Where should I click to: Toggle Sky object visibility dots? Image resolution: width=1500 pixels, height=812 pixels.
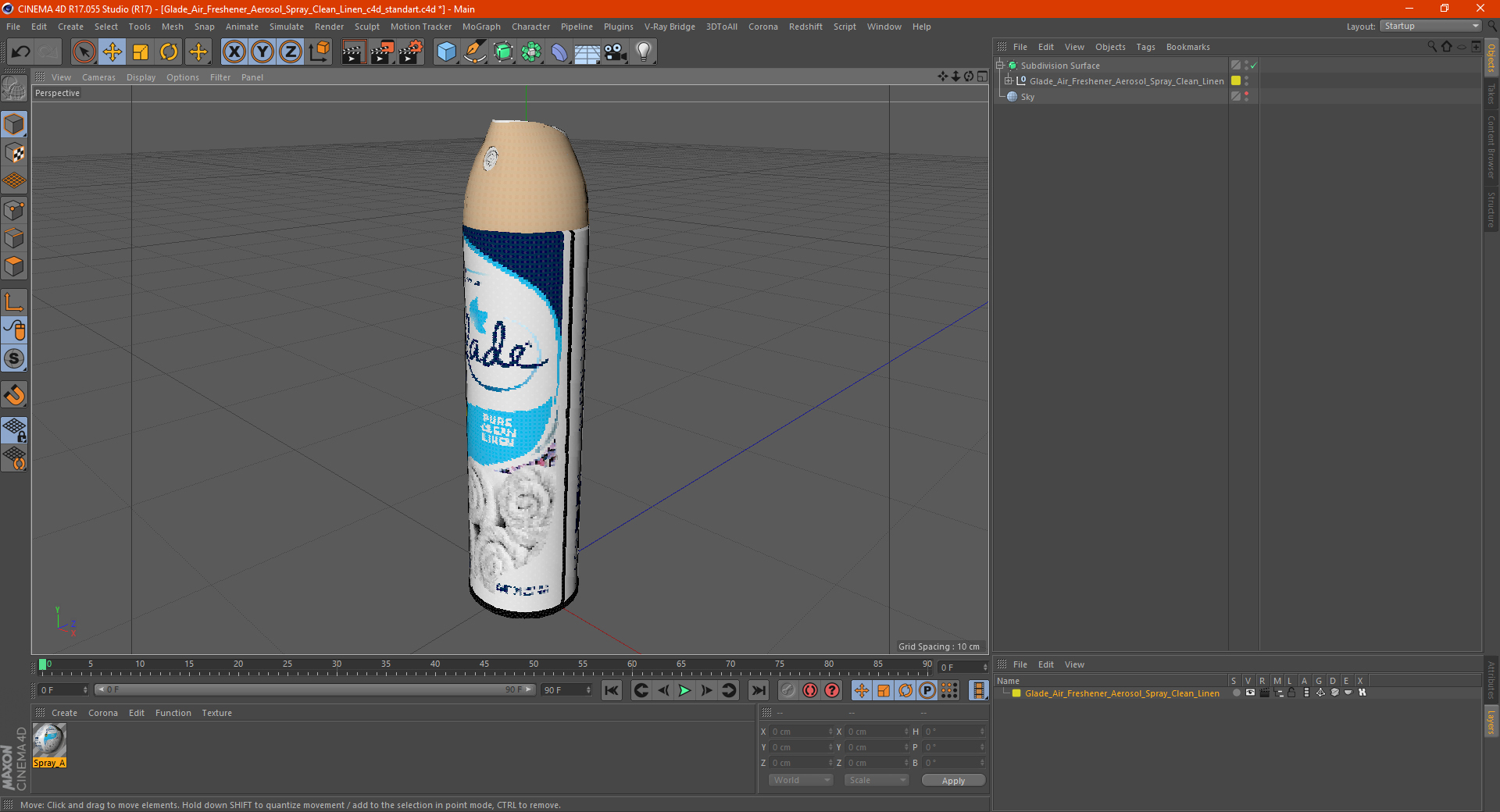click(x=1246, y=96)
